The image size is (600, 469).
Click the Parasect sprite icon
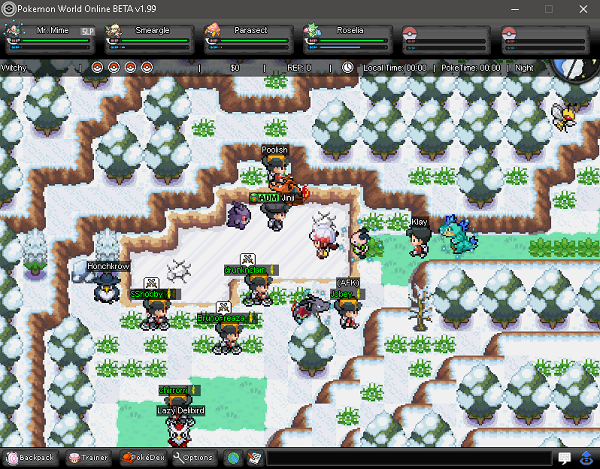(212, 31)
